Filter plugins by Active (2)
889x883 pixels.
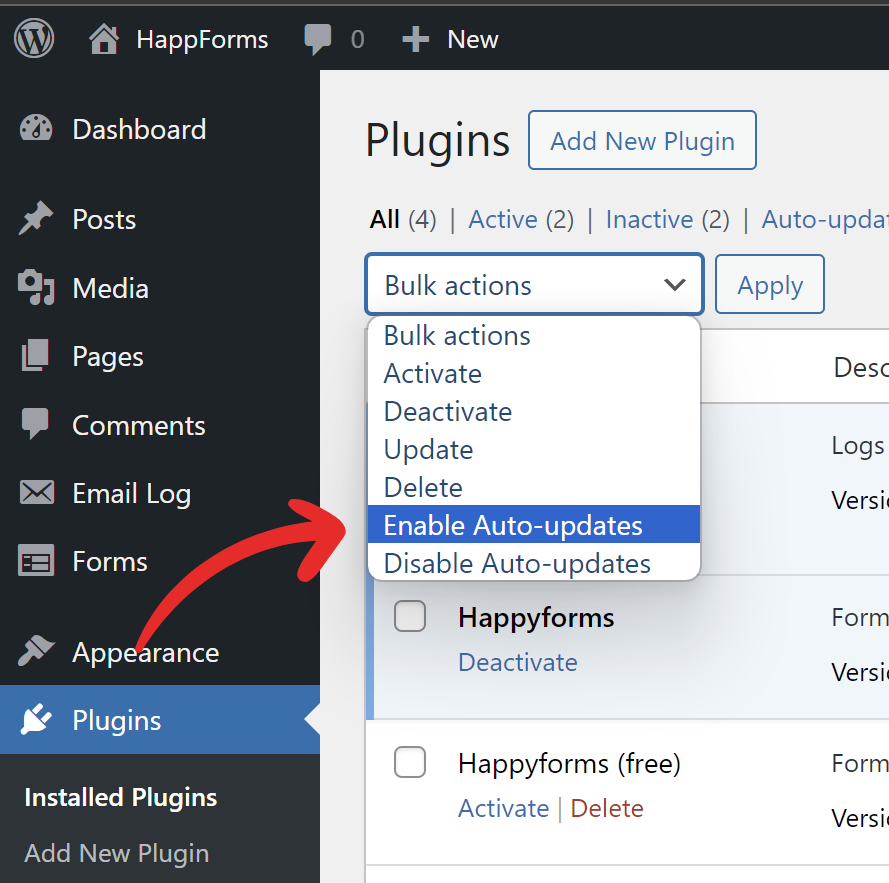point(521,219)
